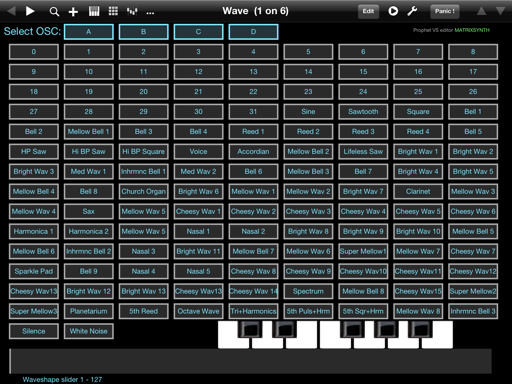Pick the Bell 1 wave
The image size is (512, 384).
point(473,112)
